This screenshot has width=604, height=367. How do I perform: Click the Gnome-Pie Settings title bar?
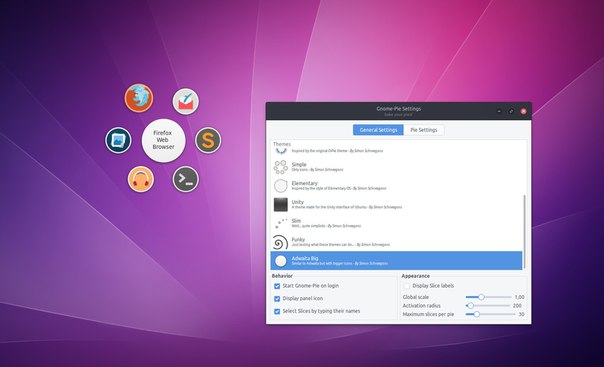[x=399, y=111]
